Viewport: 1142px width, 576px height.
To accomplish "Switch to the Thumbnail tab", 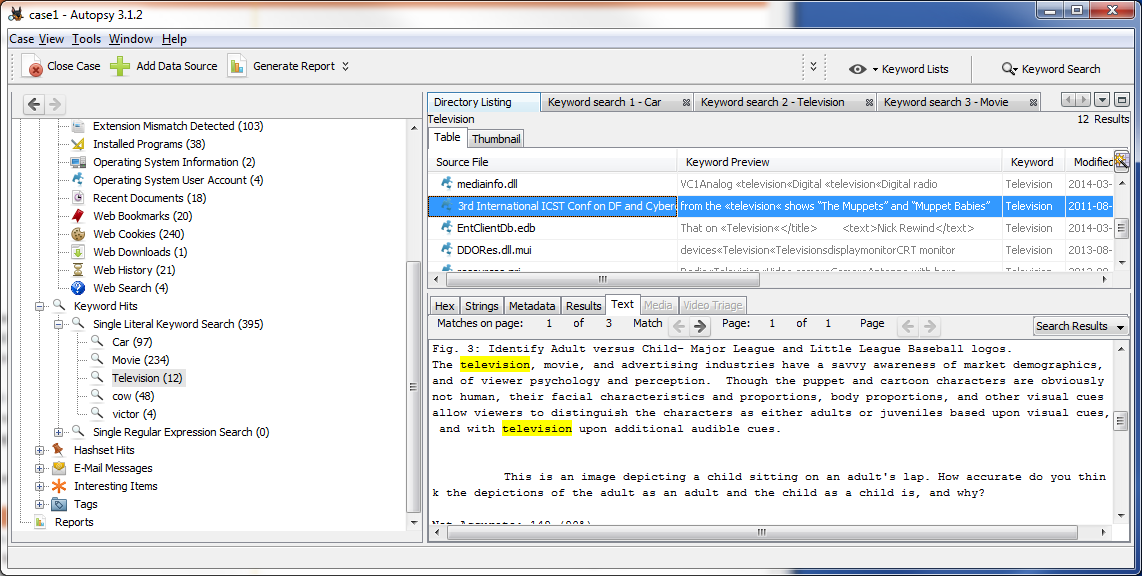I will click(x=496, y=138).
